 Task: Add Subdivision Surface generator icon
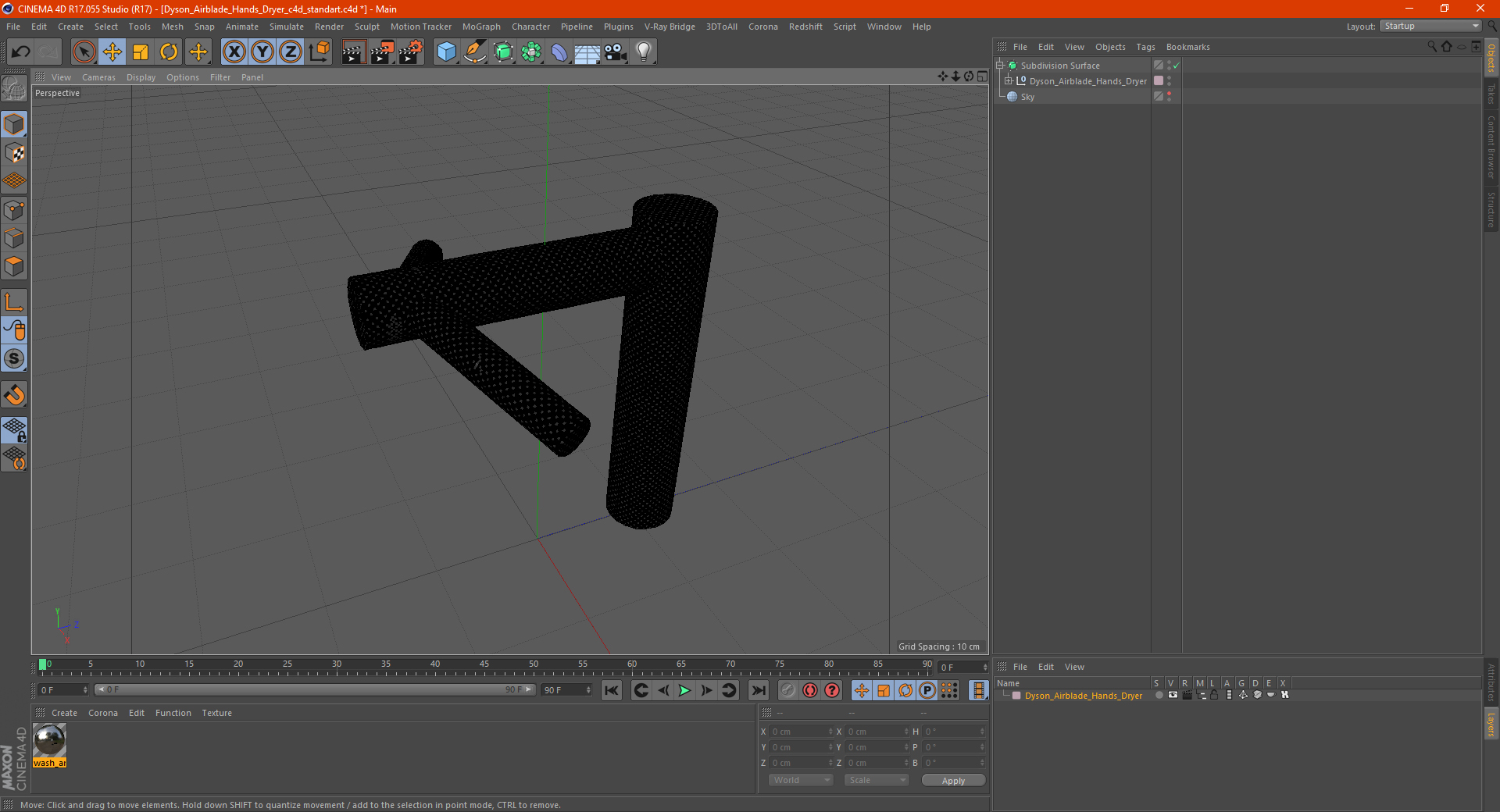coord(503,52)
